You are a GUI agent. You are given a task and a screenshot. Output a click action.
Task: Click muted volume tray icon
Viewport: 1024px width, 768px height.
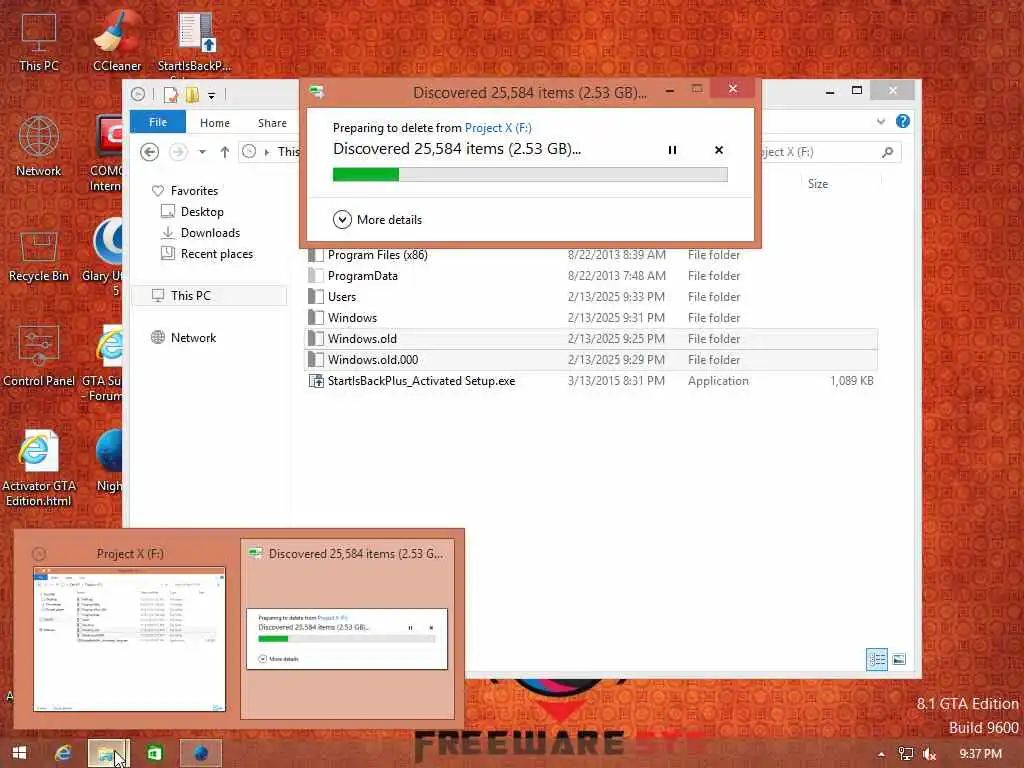pos(930,754)
